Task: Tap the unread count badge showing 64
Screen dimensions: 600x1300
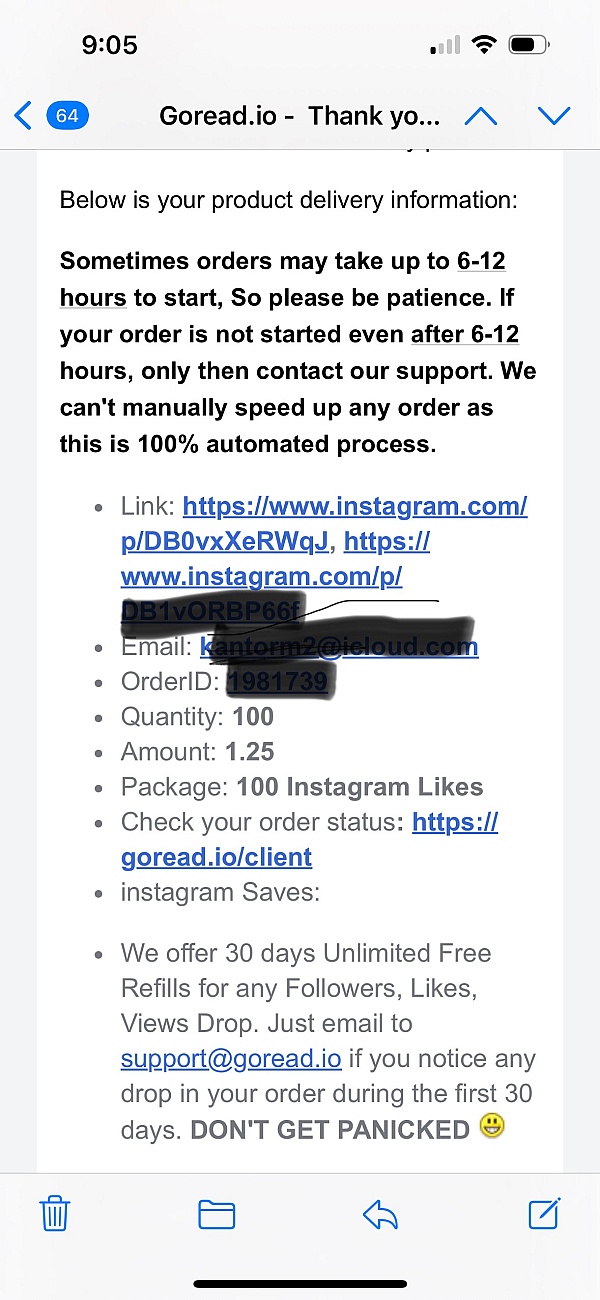Action: pos(67,116)
